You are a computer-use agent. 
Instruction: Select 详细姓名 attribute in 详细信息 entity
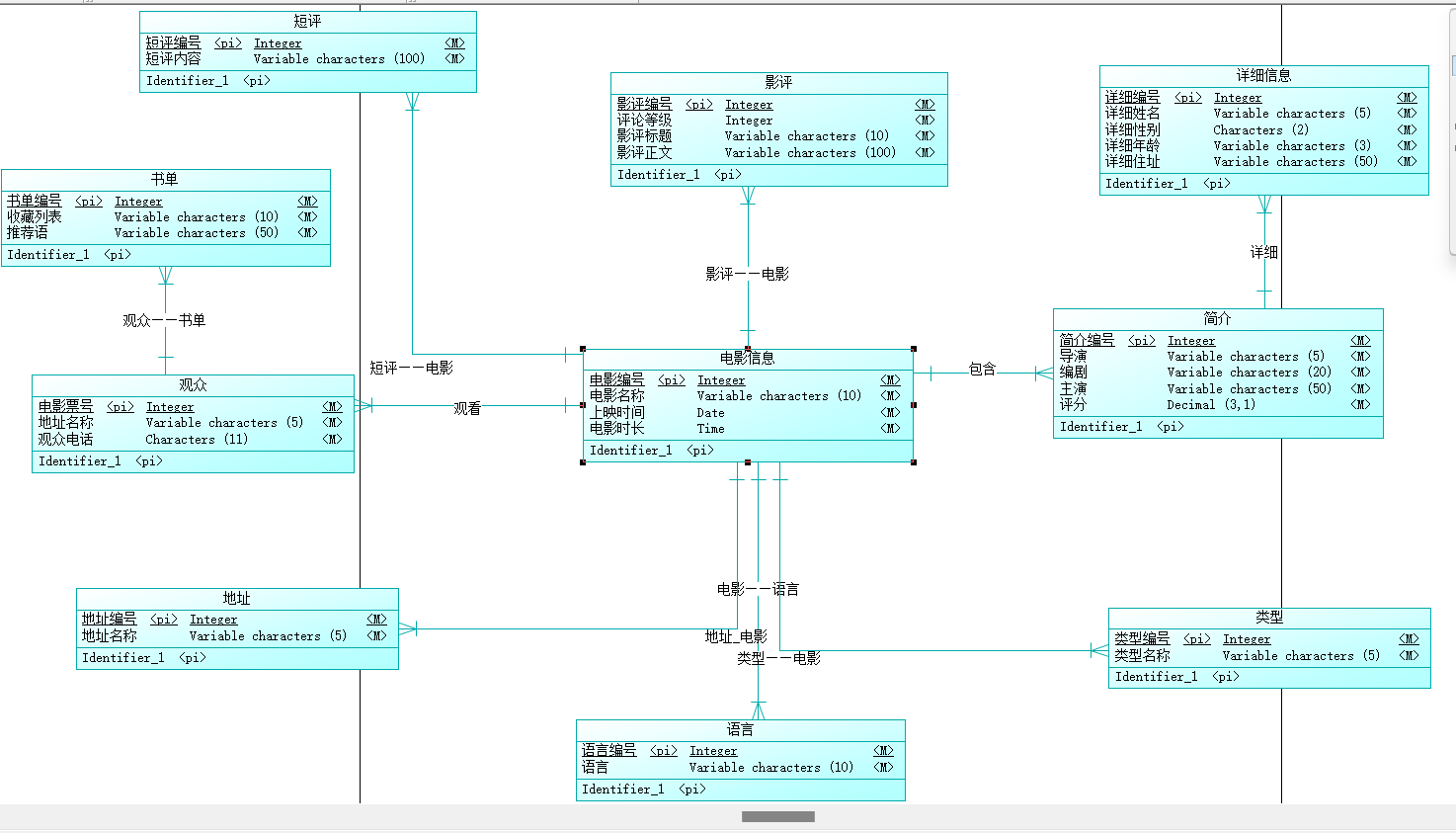coord(1132,113)
